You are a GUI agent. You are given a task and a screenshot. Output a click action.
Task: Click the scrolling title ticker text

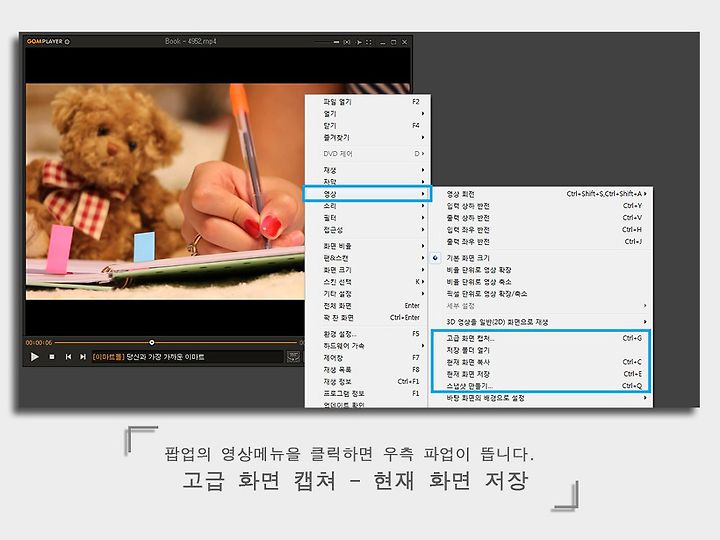pos(148,357)
